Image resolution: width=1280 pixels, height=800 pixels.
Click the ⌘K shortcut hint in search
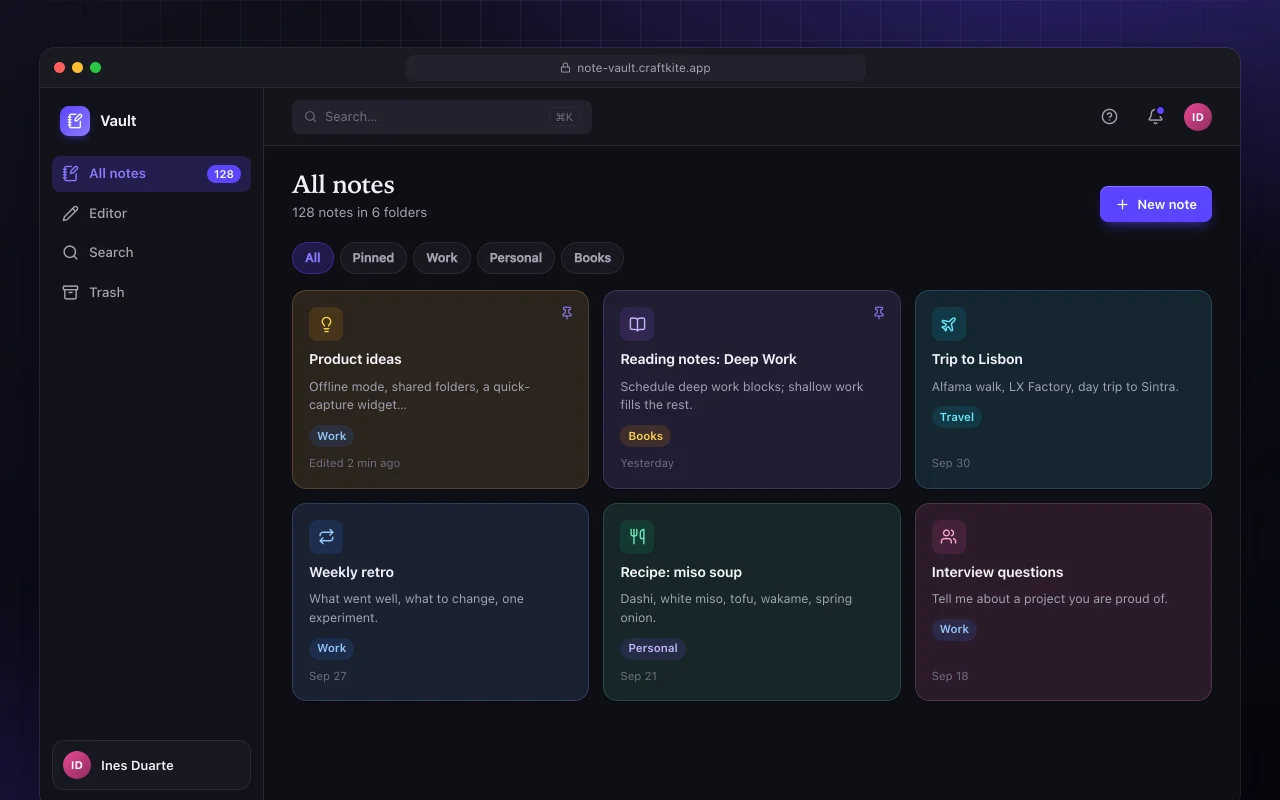pos(564,117)
